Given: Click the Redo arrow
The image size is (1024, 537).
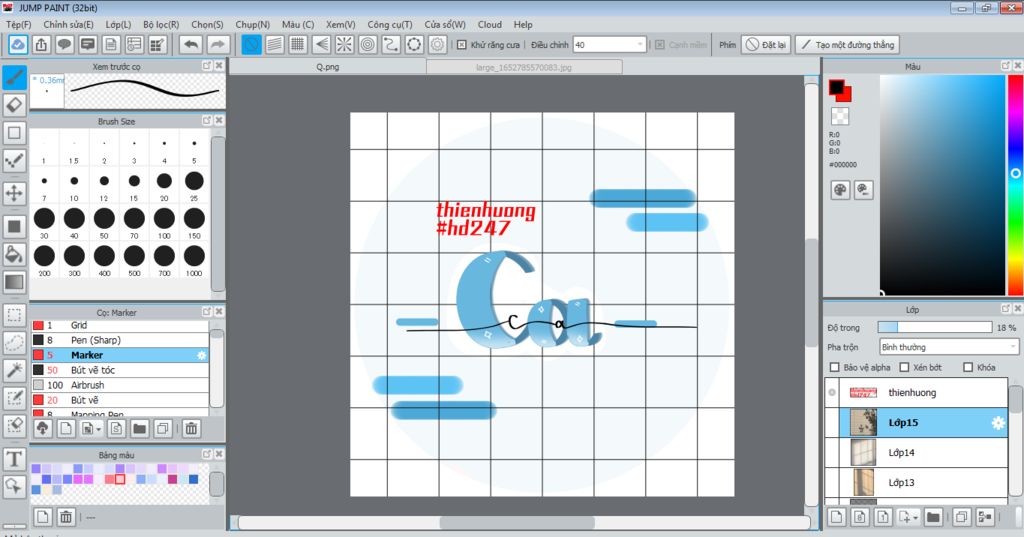Looking at the screenshot, I should (x=218, y=44).
